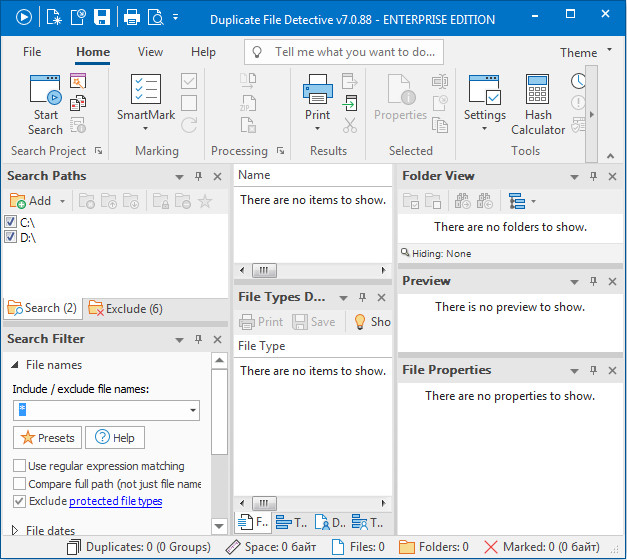Click the save icon in title bar

tap(102, 17)
